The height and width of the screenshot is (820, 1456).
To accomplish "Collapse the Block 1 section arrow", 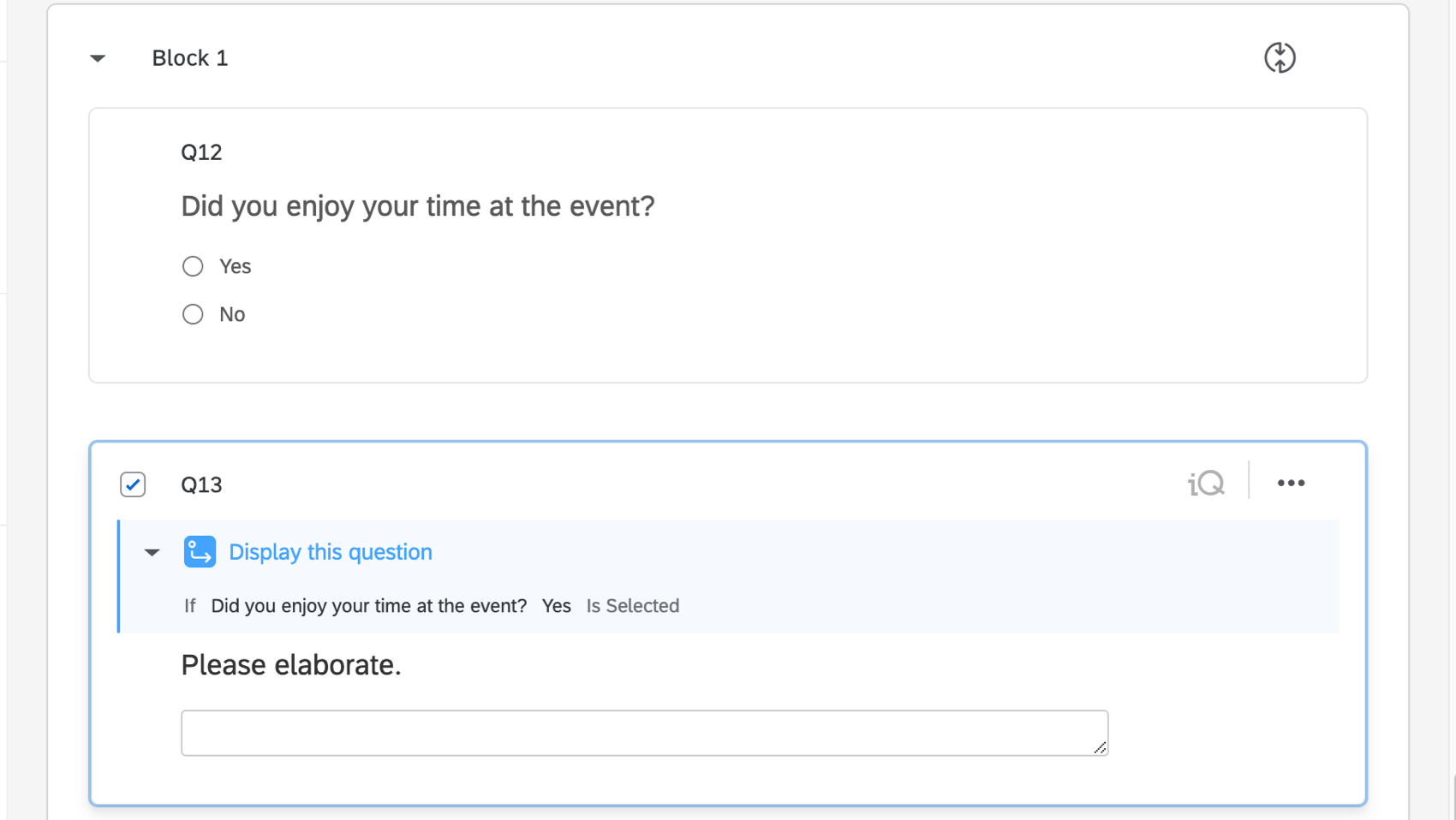I will click(98, 58).
